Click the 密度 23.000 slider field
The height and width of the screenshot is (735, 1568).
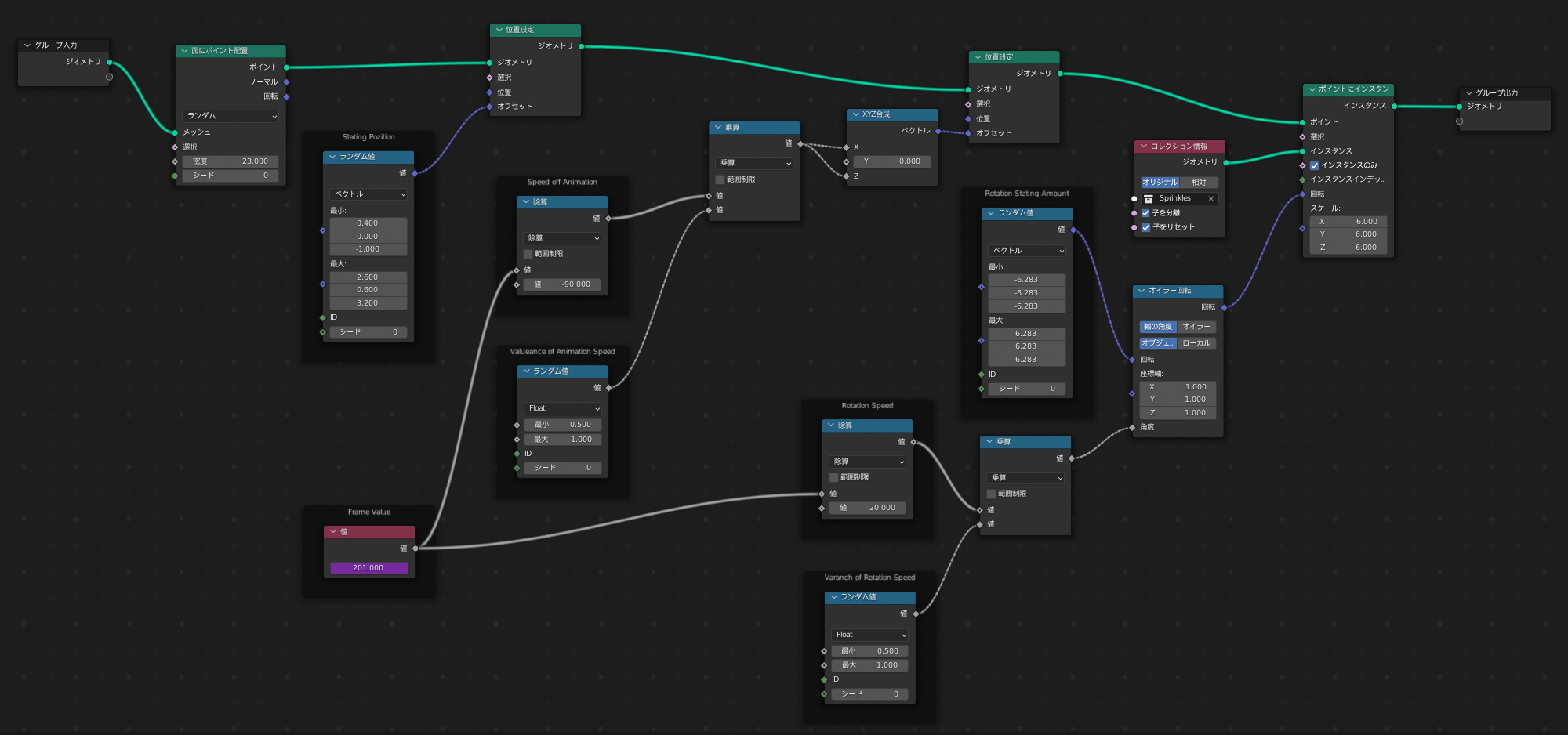[x=230, y=161]
